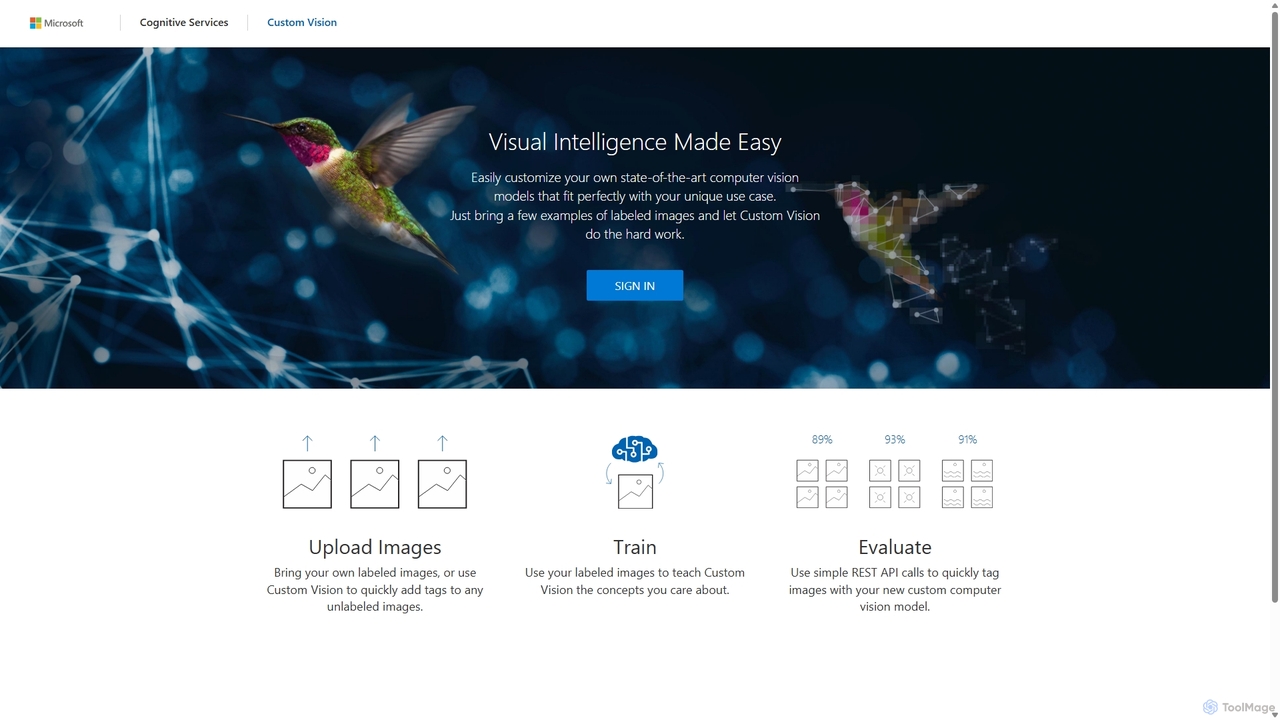Click the scrollbar down arrow

click(x=1275, y=713)
